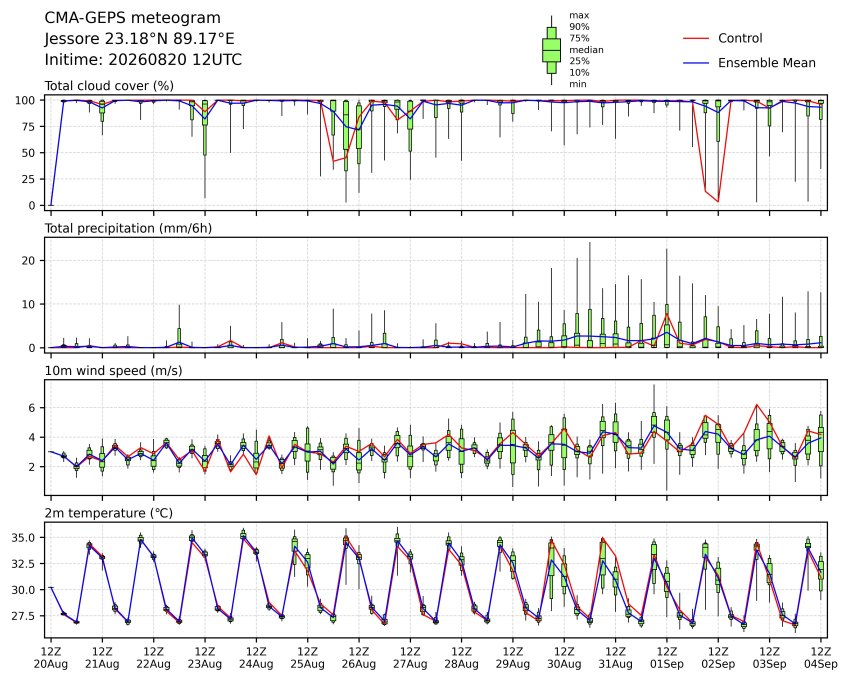849x681 pixels.
Task: Click the 12Z 01Sep time axis label
Action: [x=667, y=657]
